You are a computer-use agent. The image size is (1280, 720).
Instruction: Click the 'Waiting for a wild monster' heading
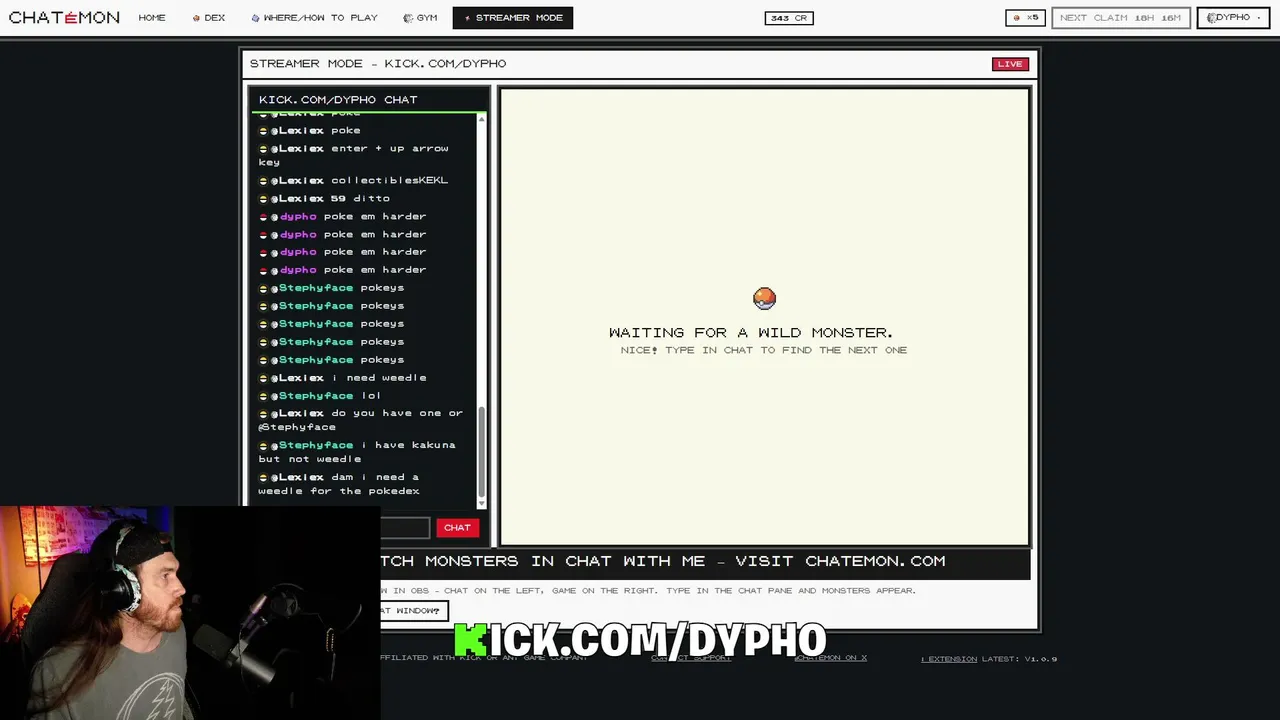coord(751,333)
